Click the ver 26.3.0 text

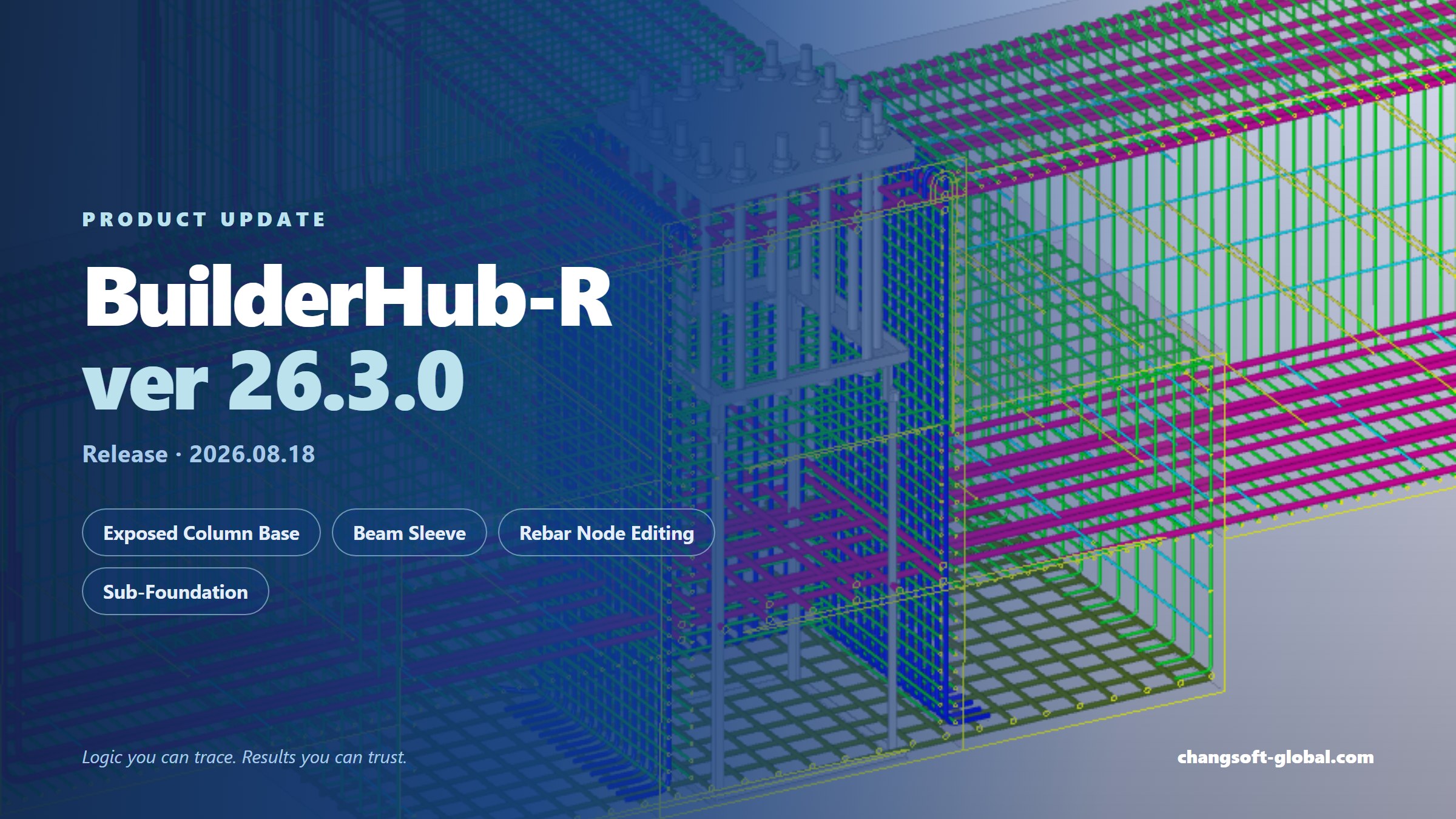tap(274, 380)
